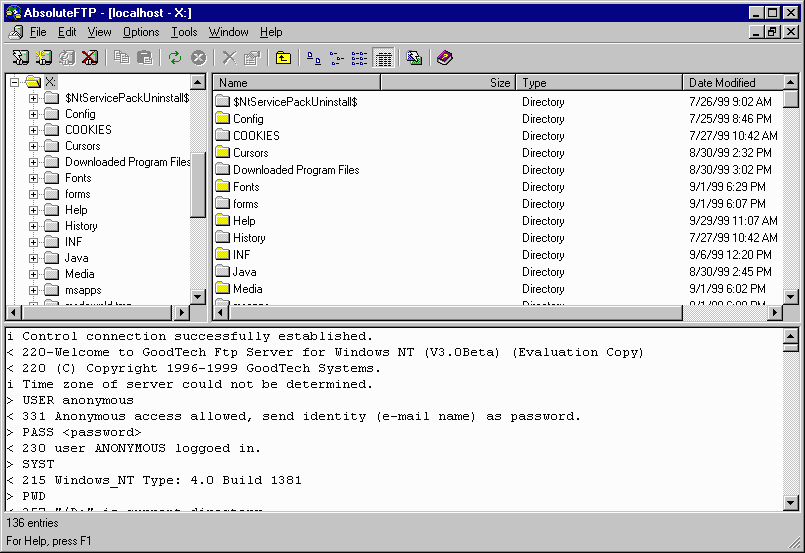Image resolution: width=805 pixels, height=553 pixels.
Task: Open the Window menu
Action: [228, 32]
